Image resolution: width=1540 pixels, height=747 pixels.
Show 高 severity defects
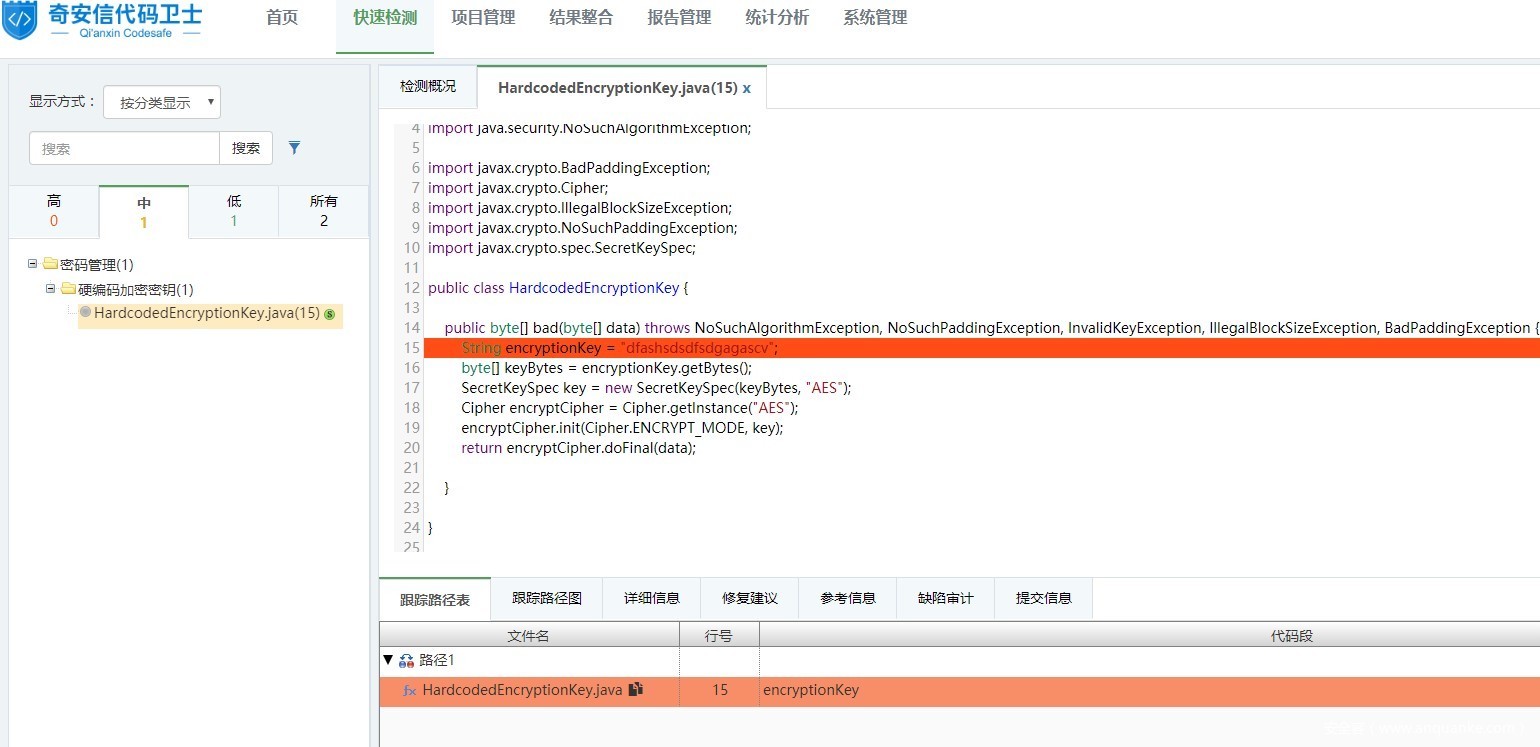coord(54,211)
